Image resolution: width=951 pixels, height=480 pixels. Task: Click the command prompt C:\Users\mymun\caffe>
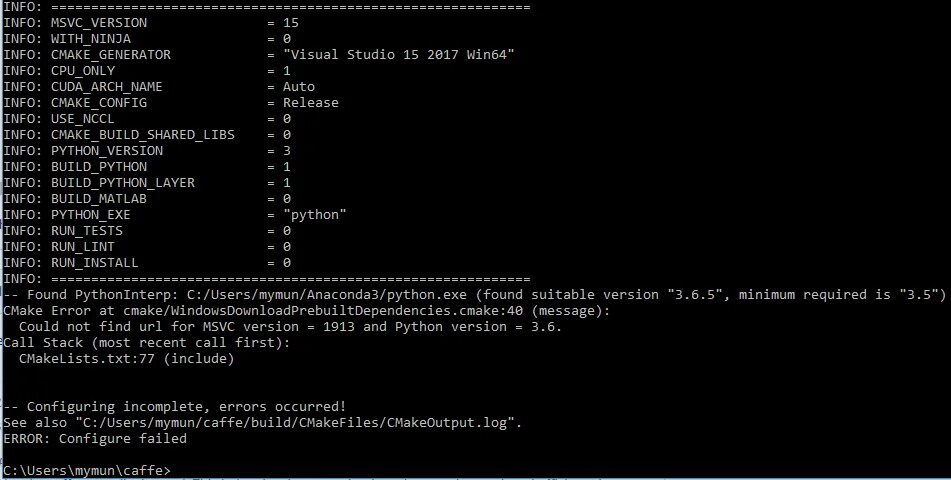tap(87, 470)
